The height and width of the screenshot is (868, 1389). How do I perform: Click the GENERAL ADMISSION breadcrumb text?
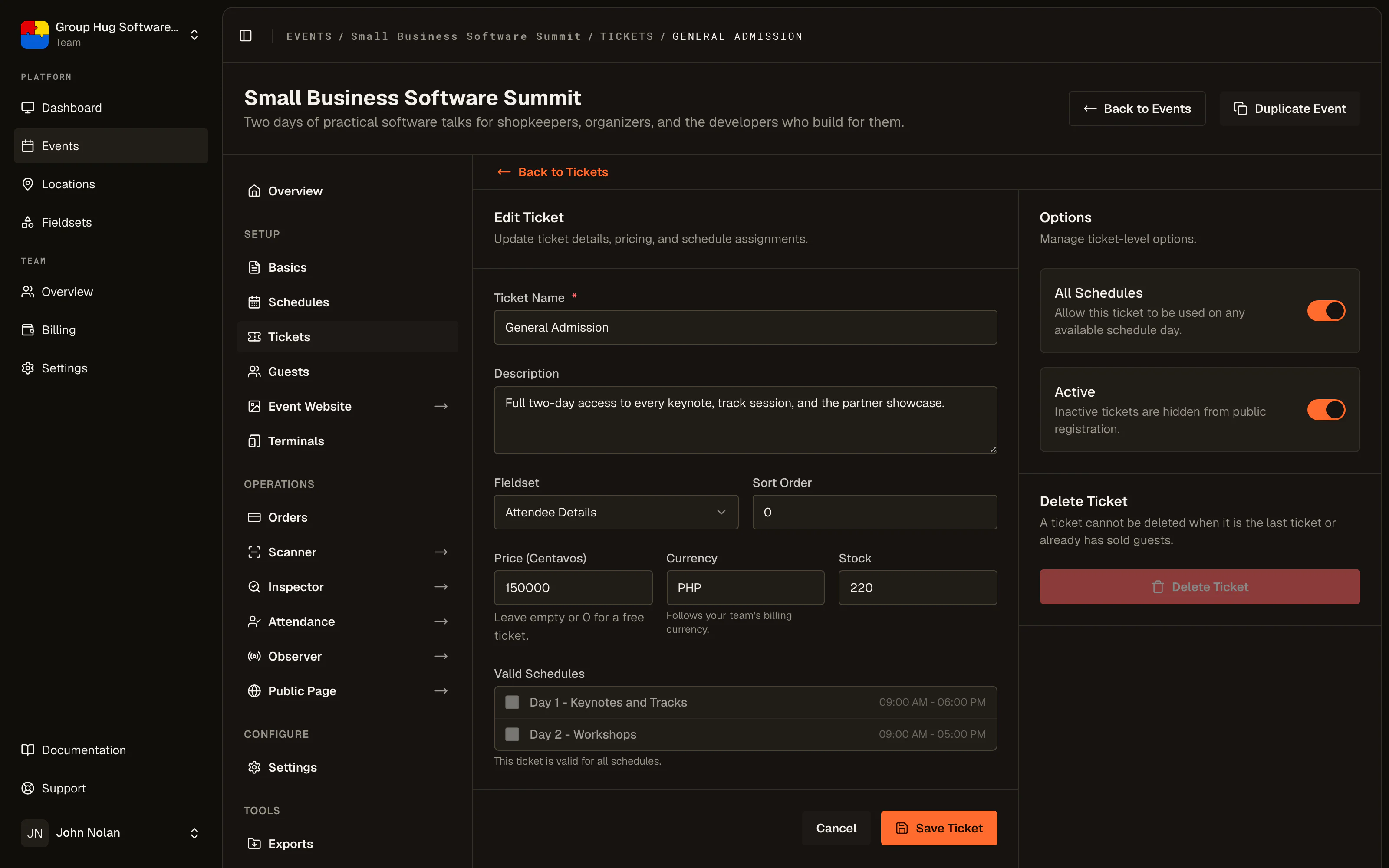(737, 36)
